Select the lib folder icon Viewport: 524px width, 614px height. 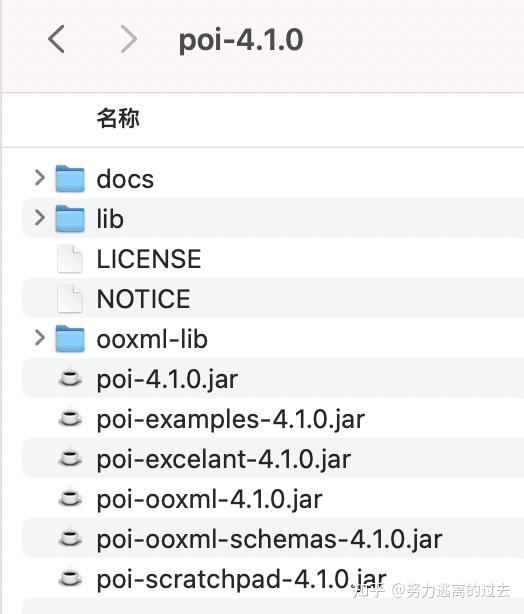point(70,219)
